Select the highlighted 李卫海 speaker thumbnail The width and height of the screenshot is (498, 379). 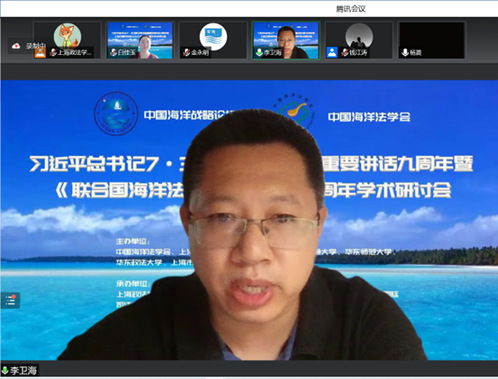286,40
